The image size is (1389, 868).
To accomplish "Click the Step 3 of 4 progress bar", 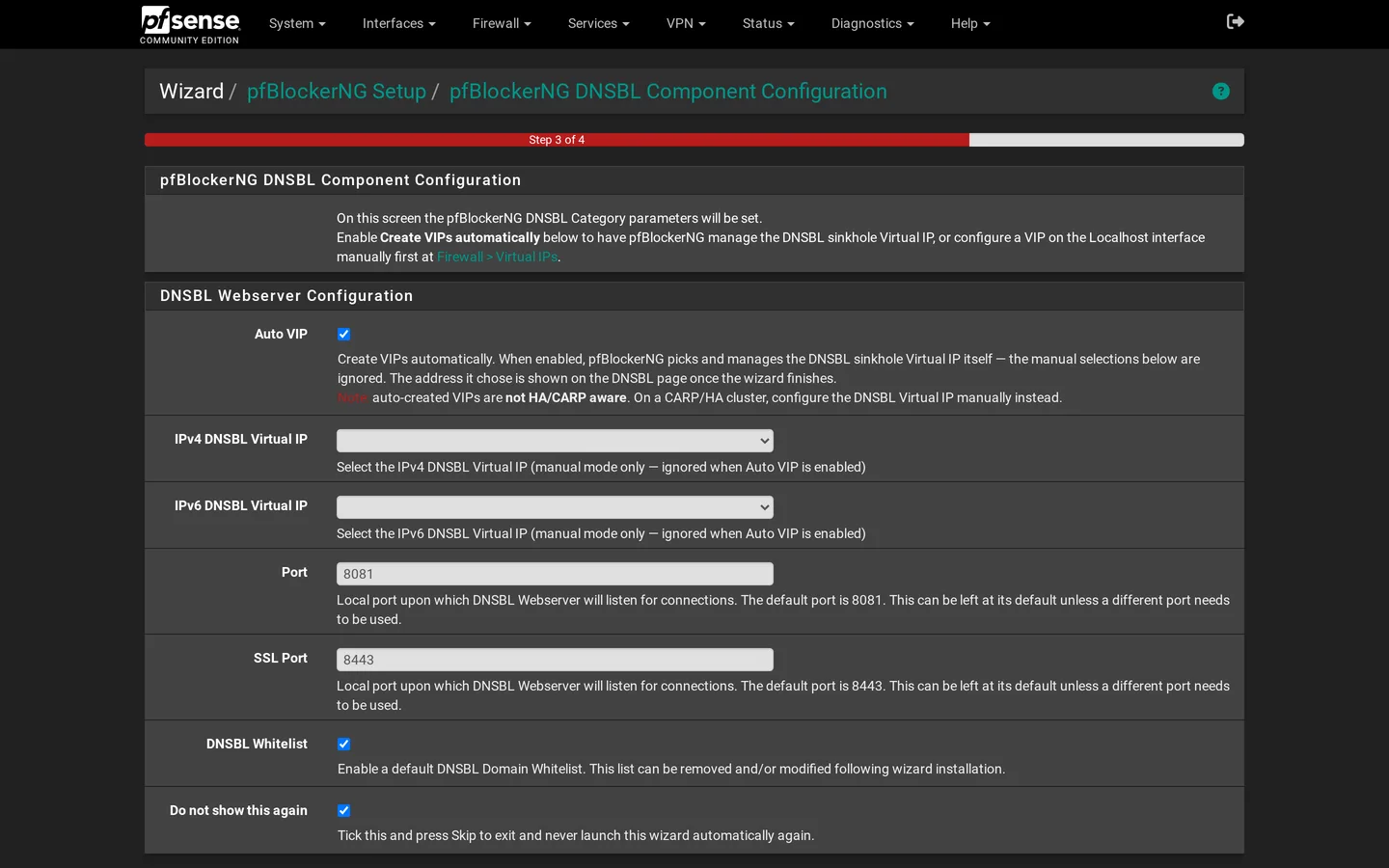I will coord(694,140).
